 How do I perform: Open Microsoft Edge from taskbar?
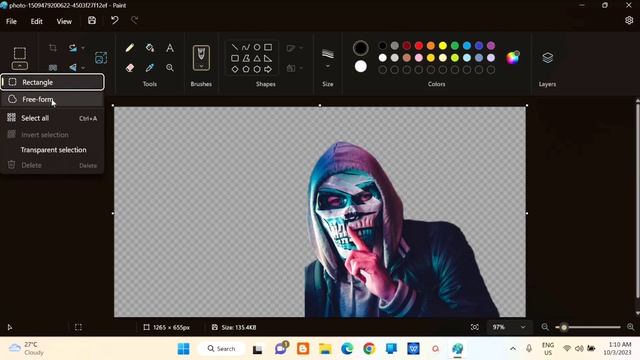(347, 349)
